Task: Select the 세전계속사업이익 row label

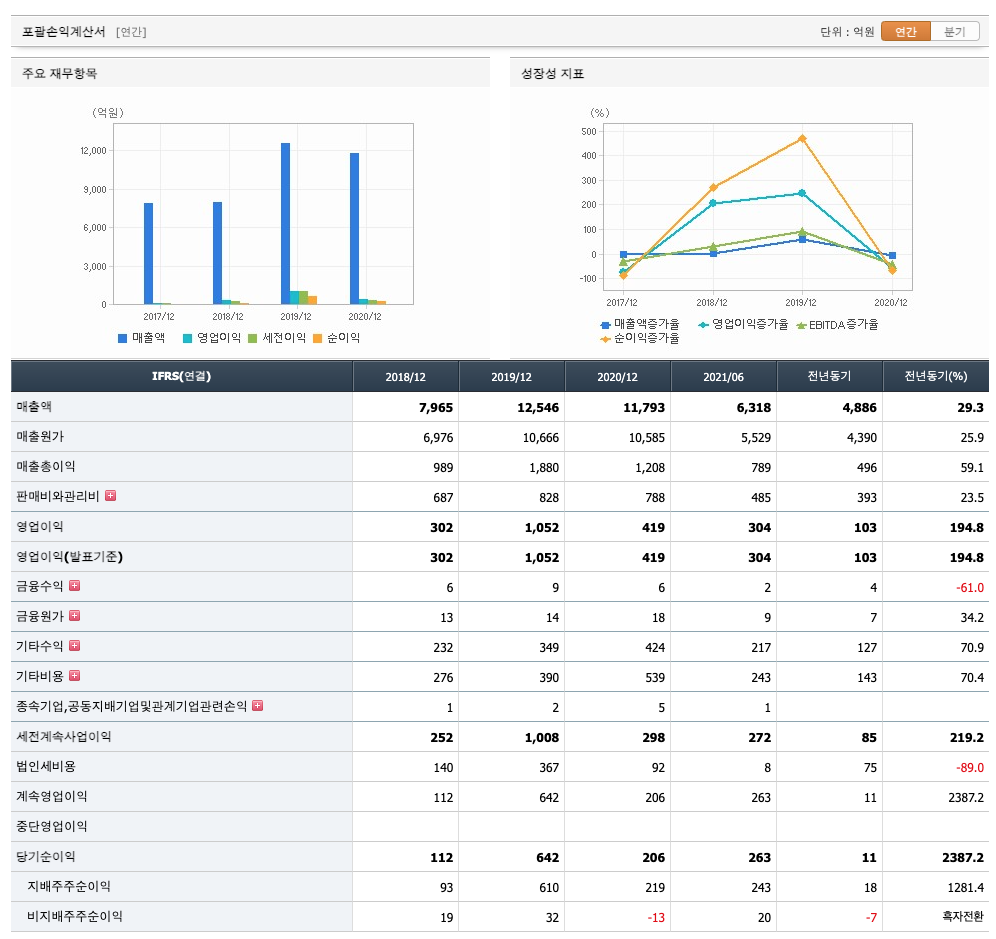Action: [x=64, y=736]
